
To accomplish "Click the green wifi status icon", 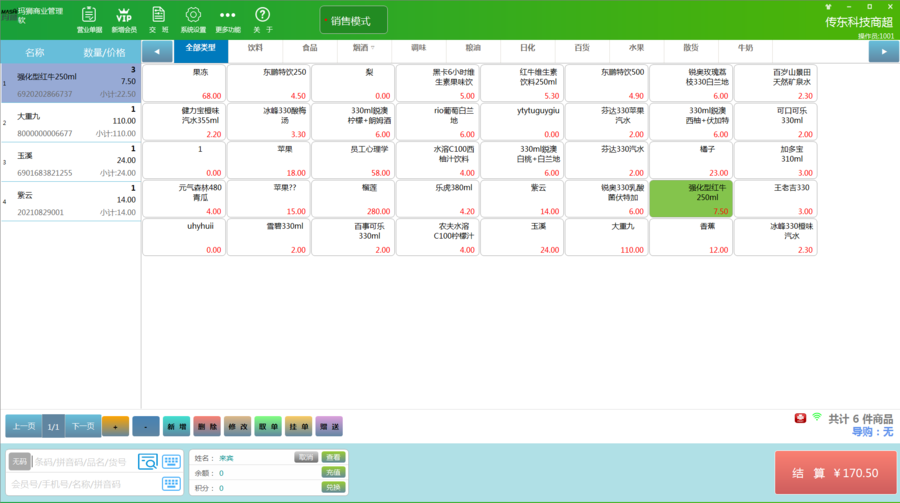I will click(x=817, y=417).
